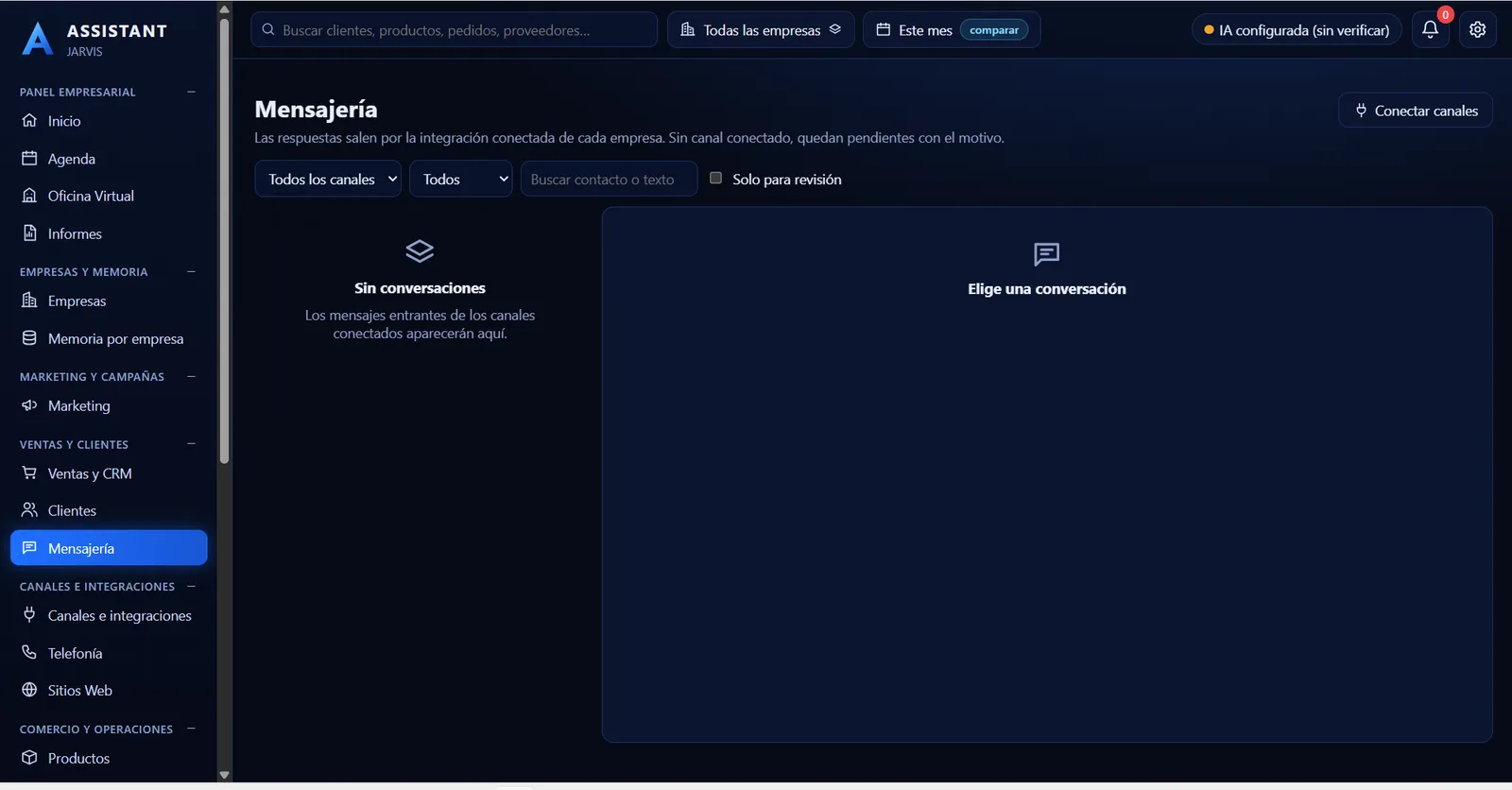Viewport: 1512px width, 790px height.
Task: Collapse the Canales e Integraciones section
Action: pos(191,586)
